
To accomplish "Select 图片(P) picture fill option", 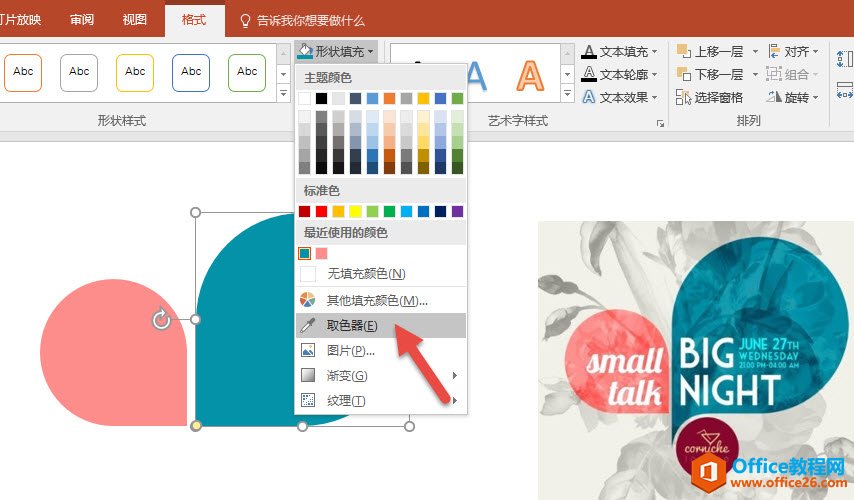I will click(x=381, y=350).
